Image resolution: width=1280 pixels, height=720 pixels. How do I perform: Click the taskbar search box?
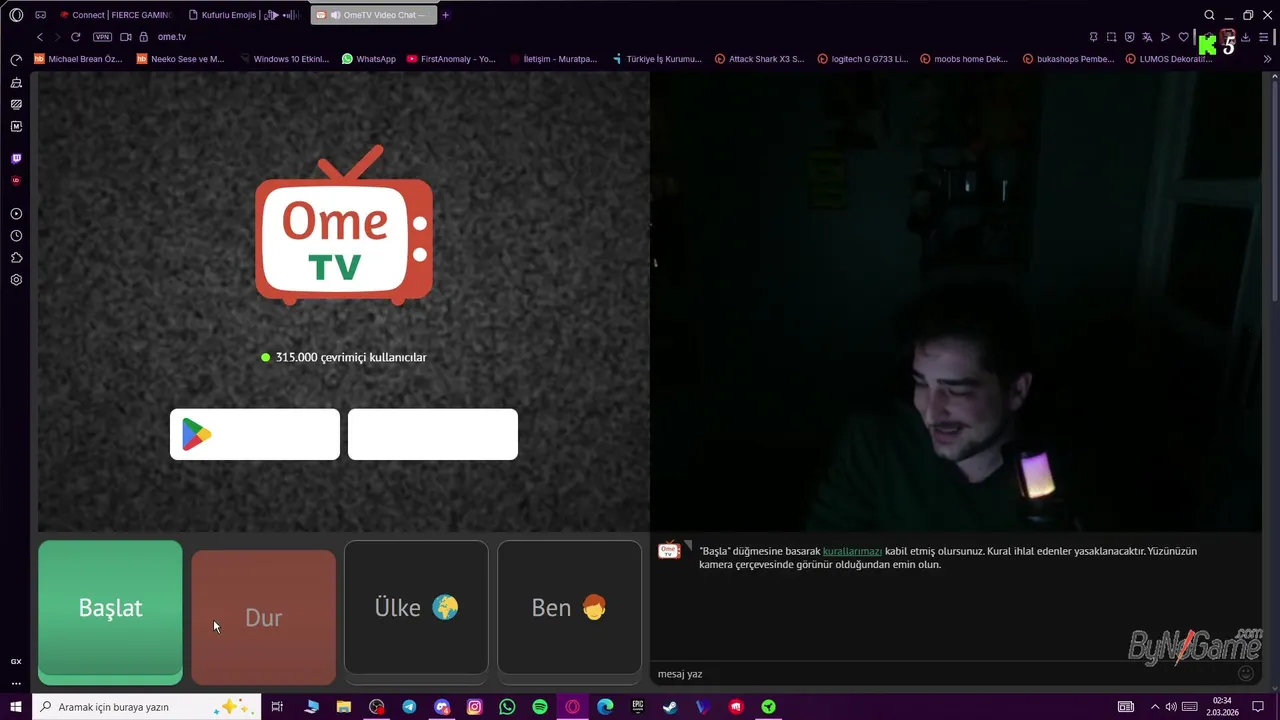(x=147, y=707)
